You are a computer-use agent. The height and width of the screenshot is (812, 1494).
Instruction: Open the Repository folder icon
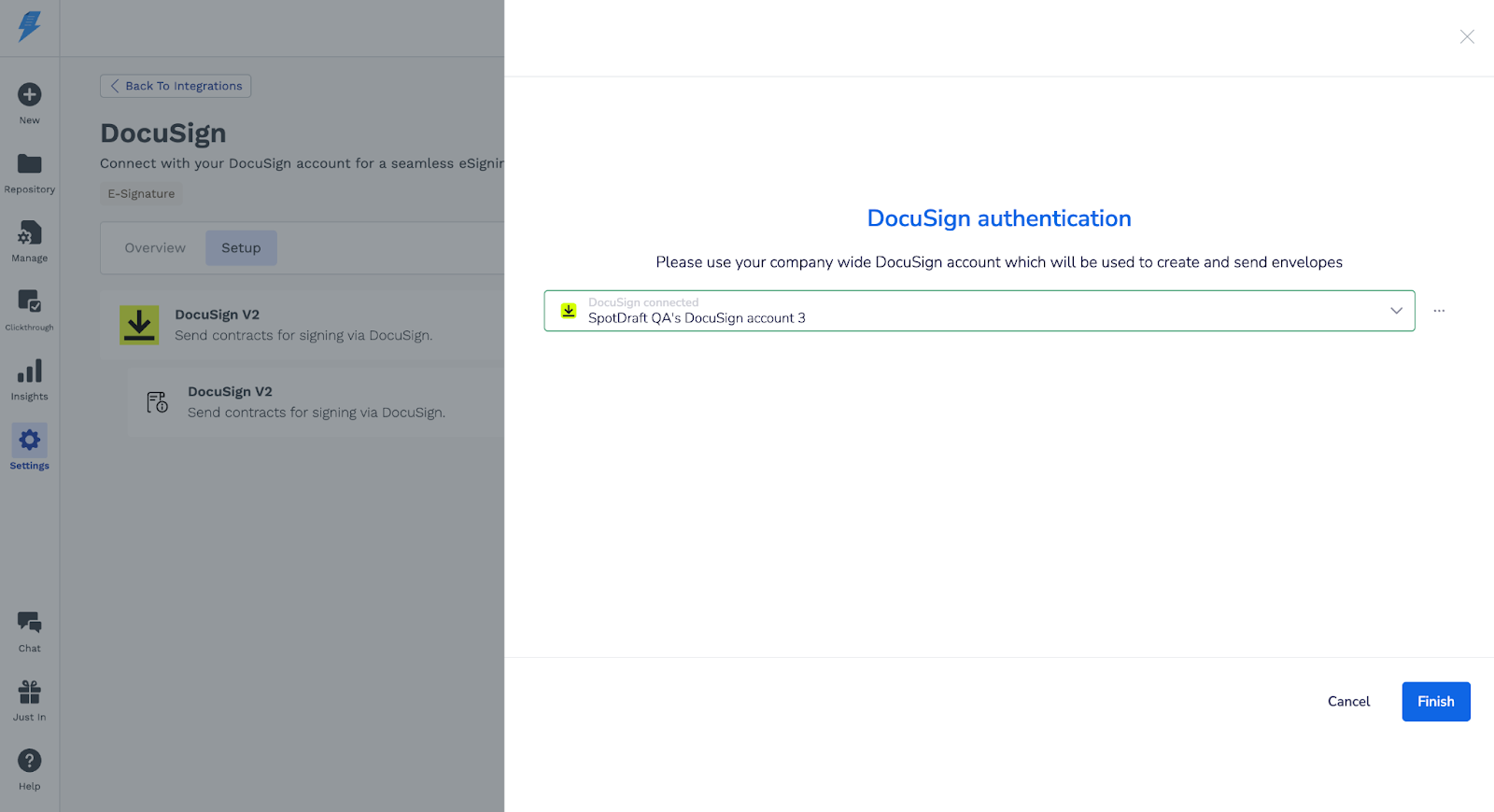click(30, 164)
